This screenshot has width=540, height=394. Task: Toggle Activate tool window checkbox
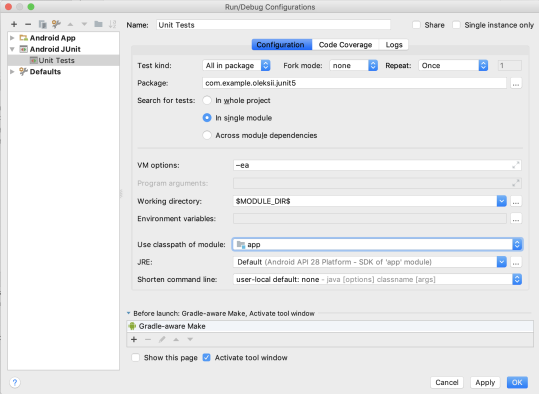click(x=207, y=357)
